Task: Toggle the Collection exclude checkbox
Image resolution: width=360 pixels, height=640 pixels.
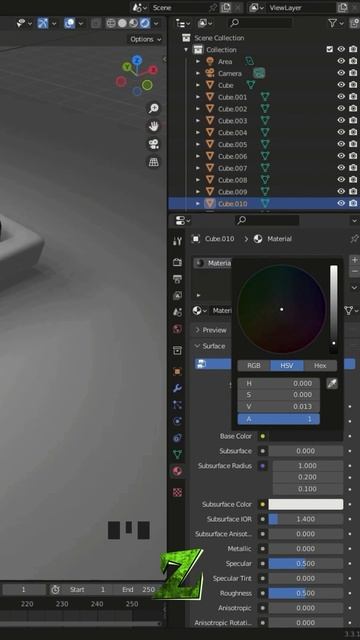Action: [x=330, y=49]
